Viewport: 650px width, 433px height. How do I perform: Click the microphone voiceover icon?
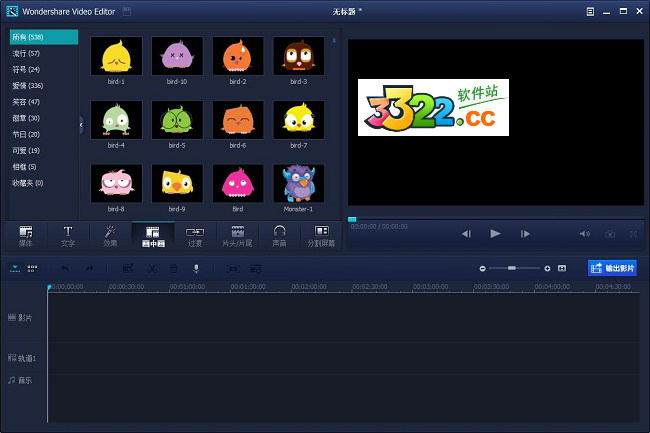196,269
